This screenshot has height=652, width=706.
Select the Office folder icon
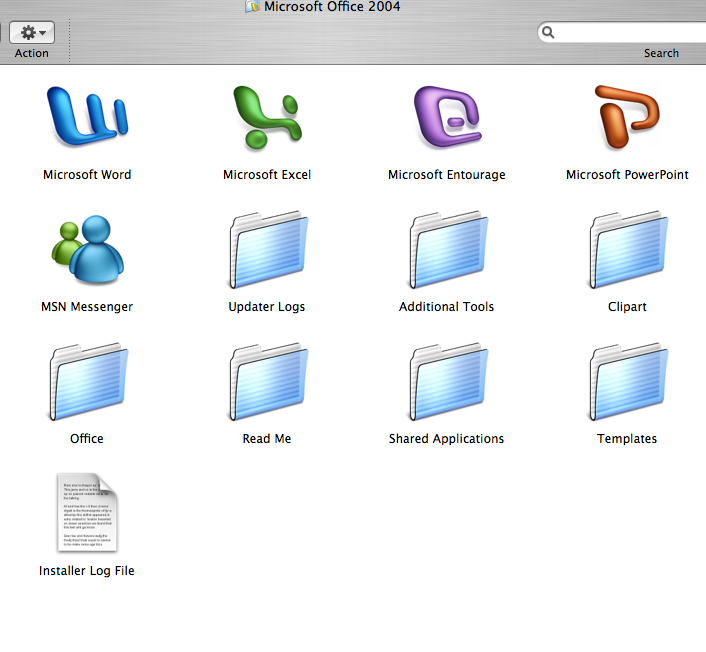pyautogui.click(x=88, y=381)
